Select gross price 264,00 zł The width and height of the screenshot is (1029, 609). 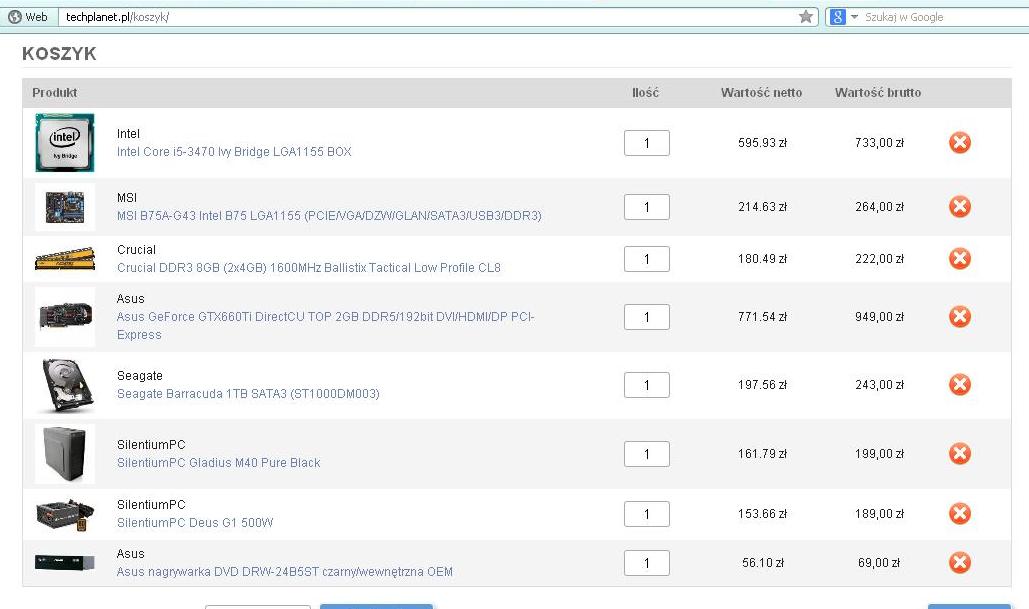(879, 207)
